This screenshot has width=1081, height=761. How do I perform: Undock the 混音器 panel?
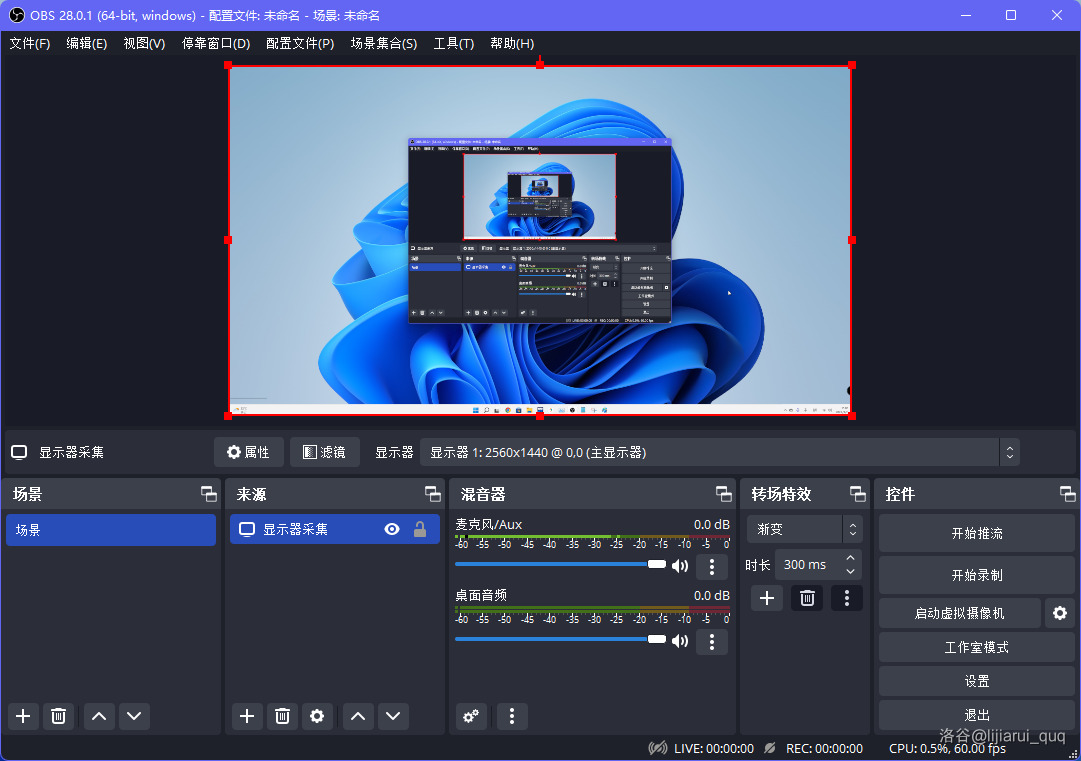coord(724,494)
